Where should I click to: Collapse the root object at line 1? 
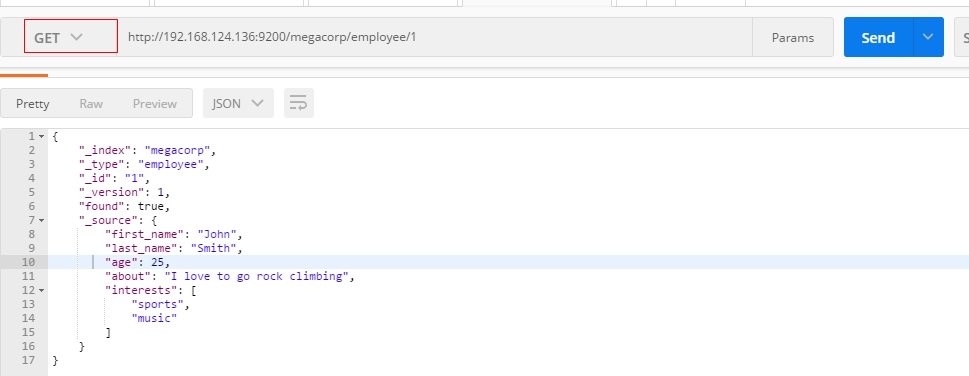(41, 136)
